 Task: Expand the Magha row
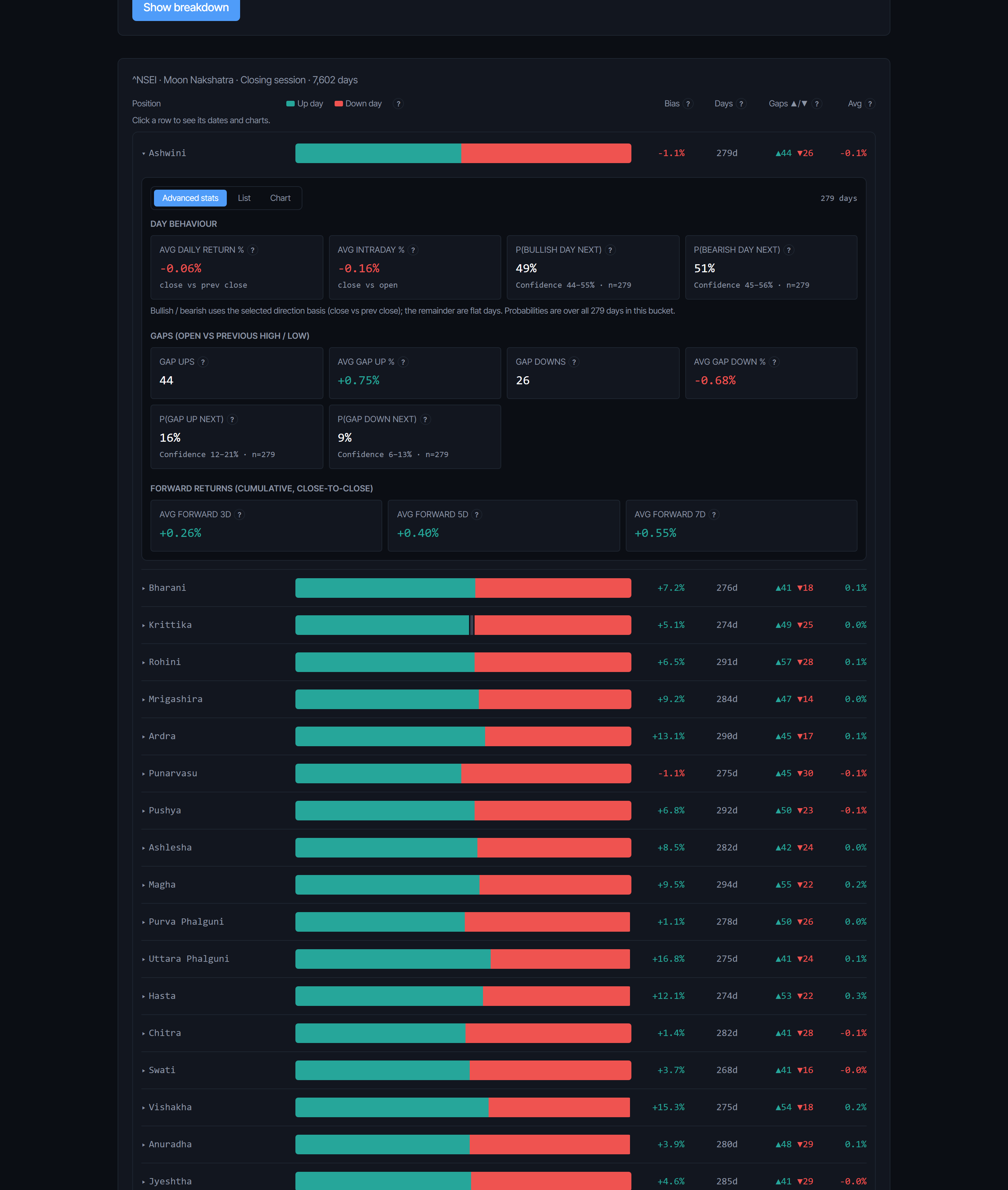click(x=504, y=885)
